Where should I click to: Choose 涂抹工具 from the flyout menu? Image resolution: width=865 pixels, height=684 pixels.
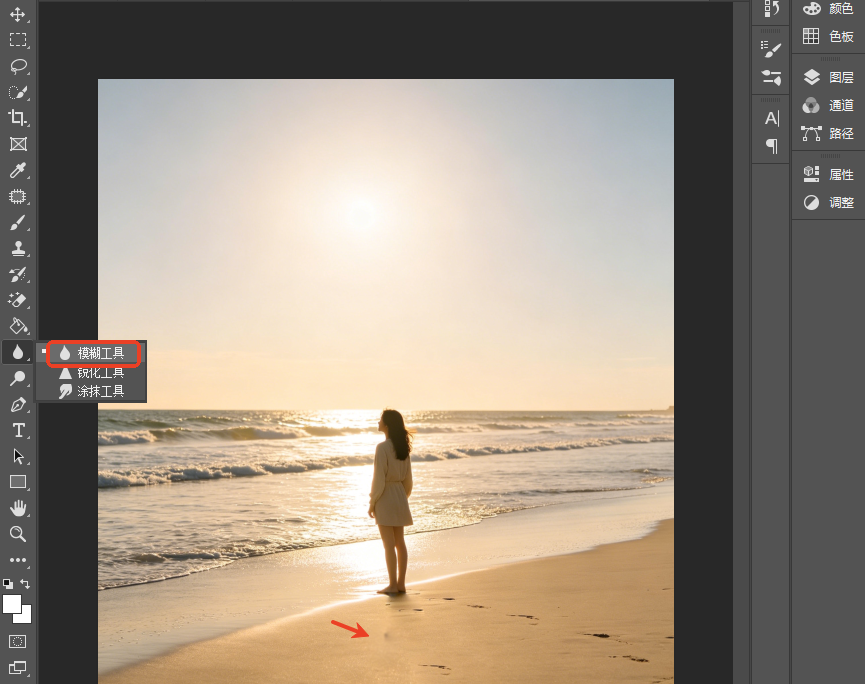pyautogui.click(x=92, y=391)
